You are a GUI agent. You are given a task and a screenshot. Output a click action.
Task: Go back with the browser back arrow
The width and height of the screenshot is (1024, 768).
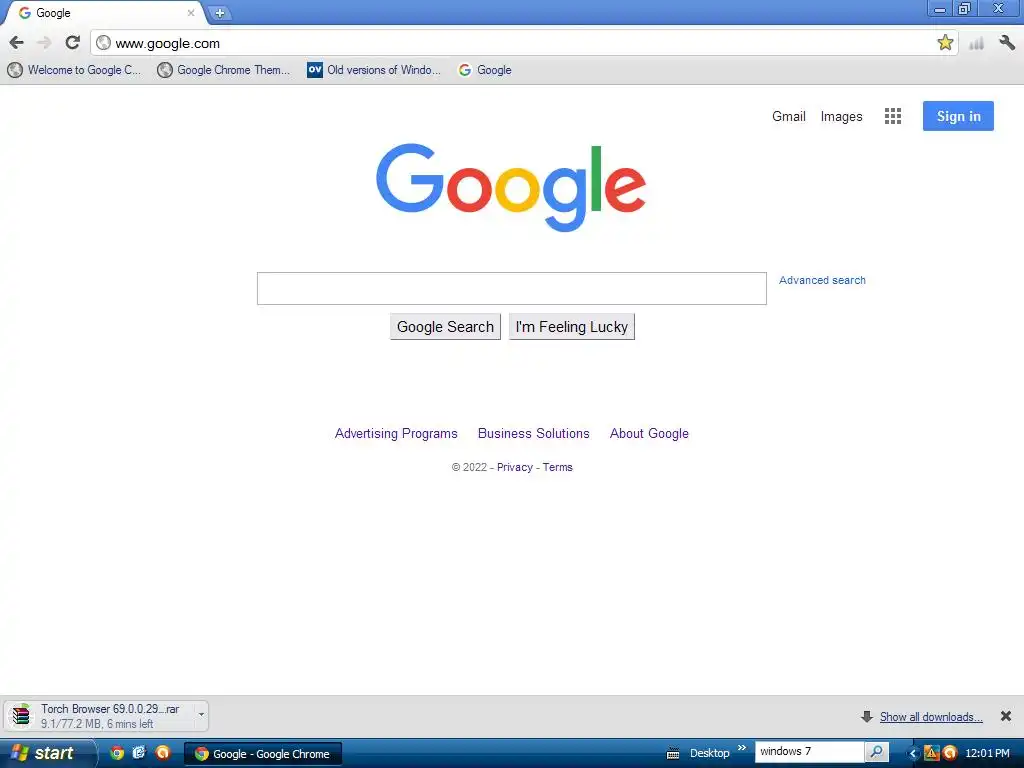point(16,43)
